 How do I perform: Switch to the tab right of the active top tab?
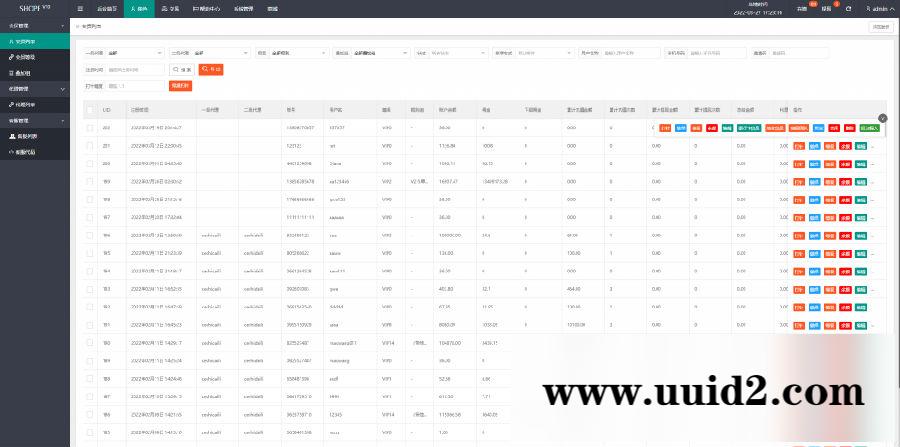[174, 8]
